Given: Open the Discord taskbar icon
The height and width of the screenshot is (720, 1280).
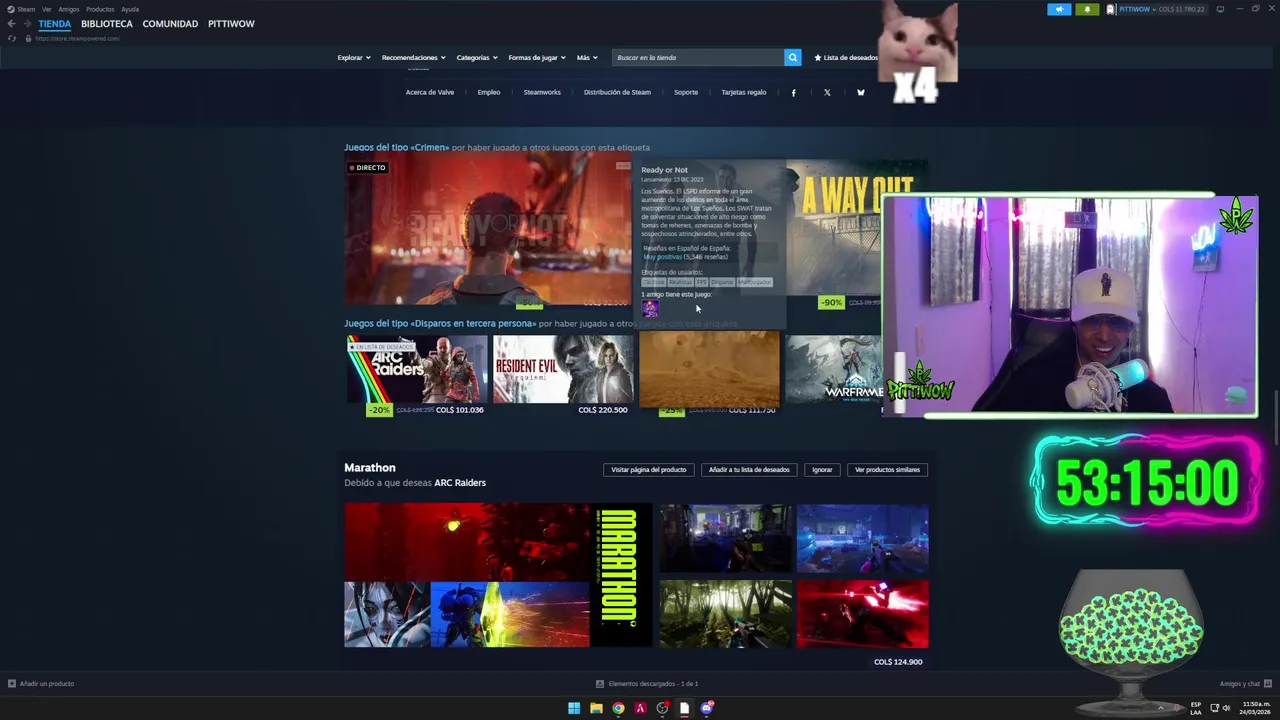Looking at the screenshot, I should point(707,708).
